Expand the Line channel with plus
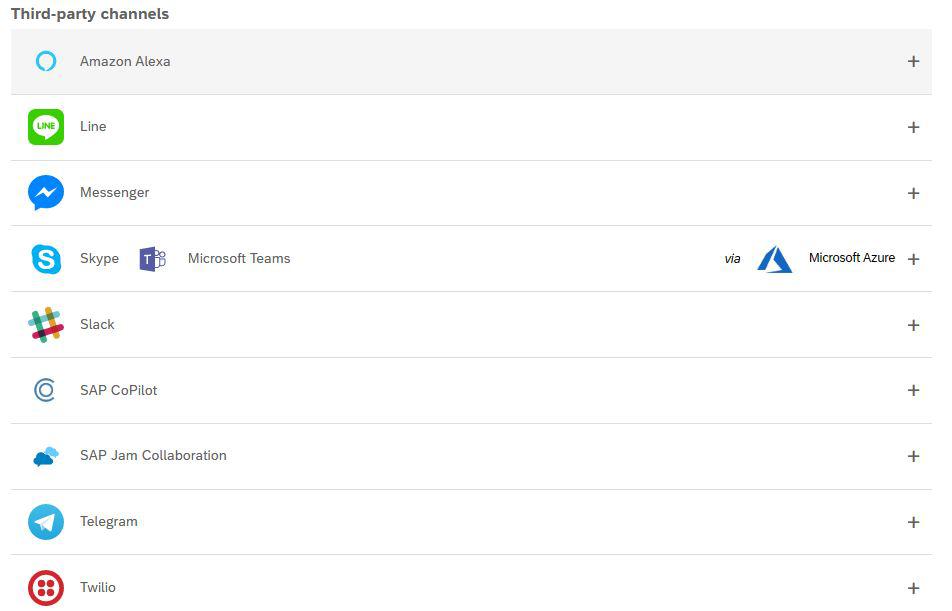The width and height of the screenshot is (952, 611). tap(913, 128)
